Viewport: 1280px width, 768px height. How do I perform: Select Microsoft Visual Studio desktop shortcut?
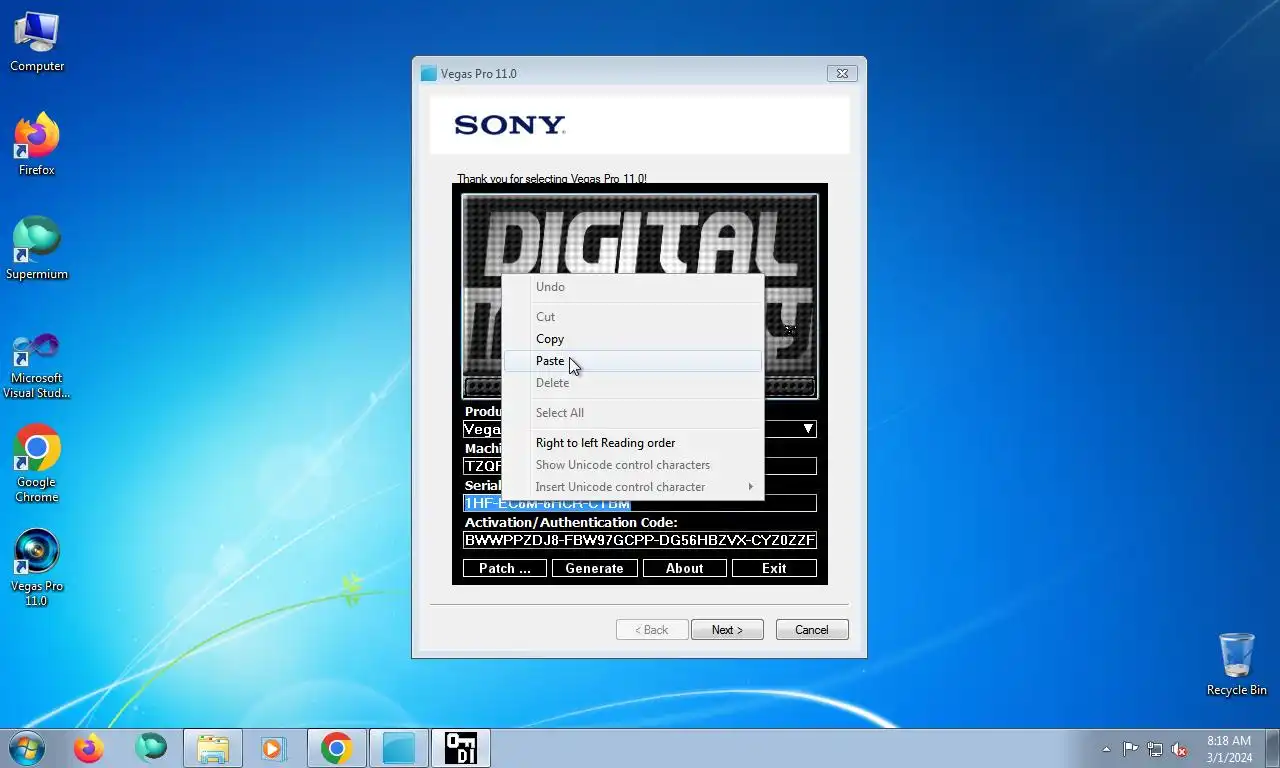coord(37,366)
